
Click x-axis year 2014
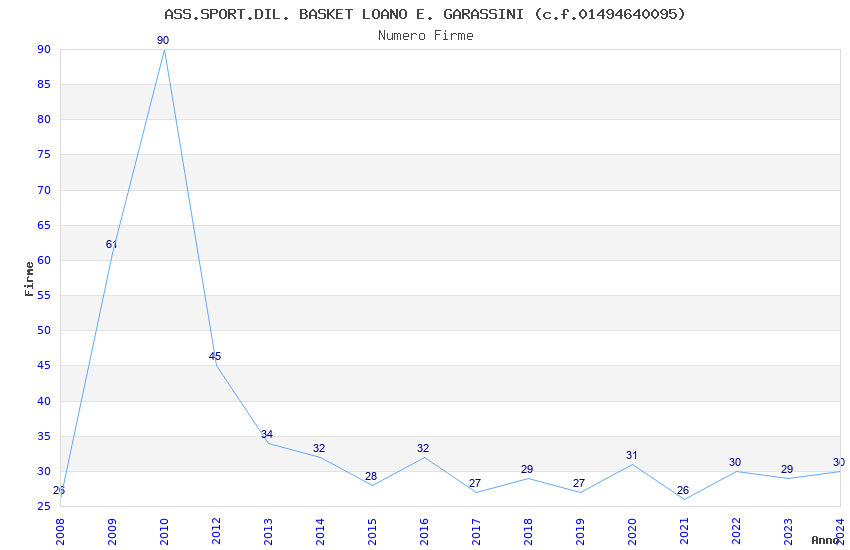coord(320,532)
